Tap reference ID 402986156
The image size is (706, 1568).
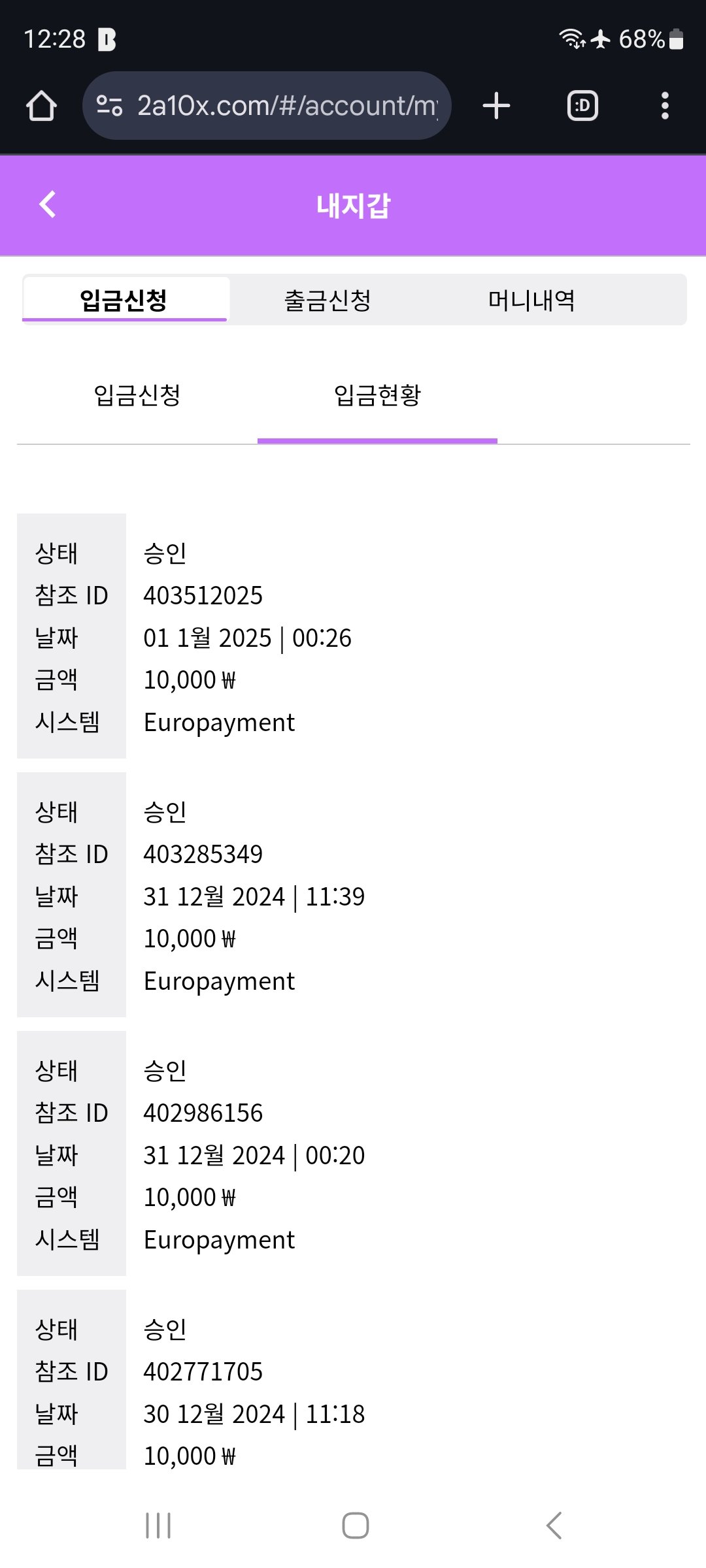[x=203, y=1113]
